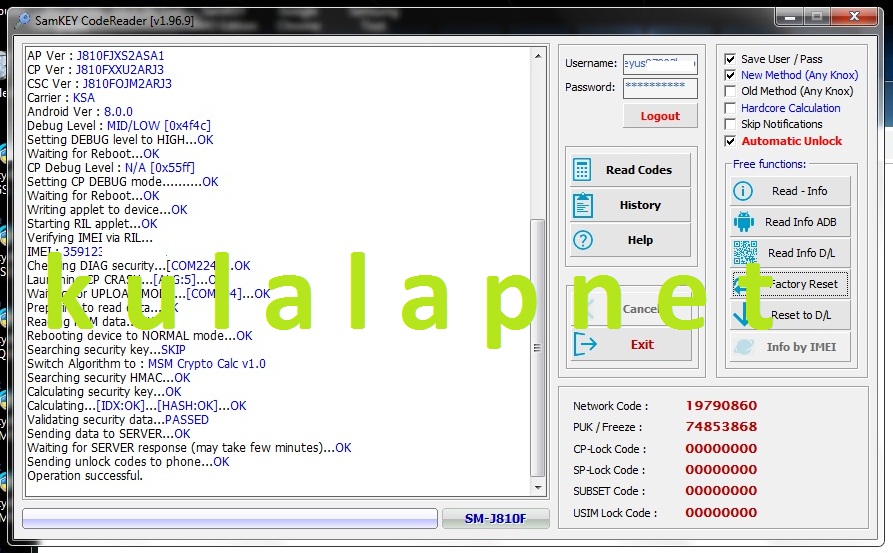Click the Exit arrow icon
The height and width of the screenshot is (553, 893).
click(585, 344)
